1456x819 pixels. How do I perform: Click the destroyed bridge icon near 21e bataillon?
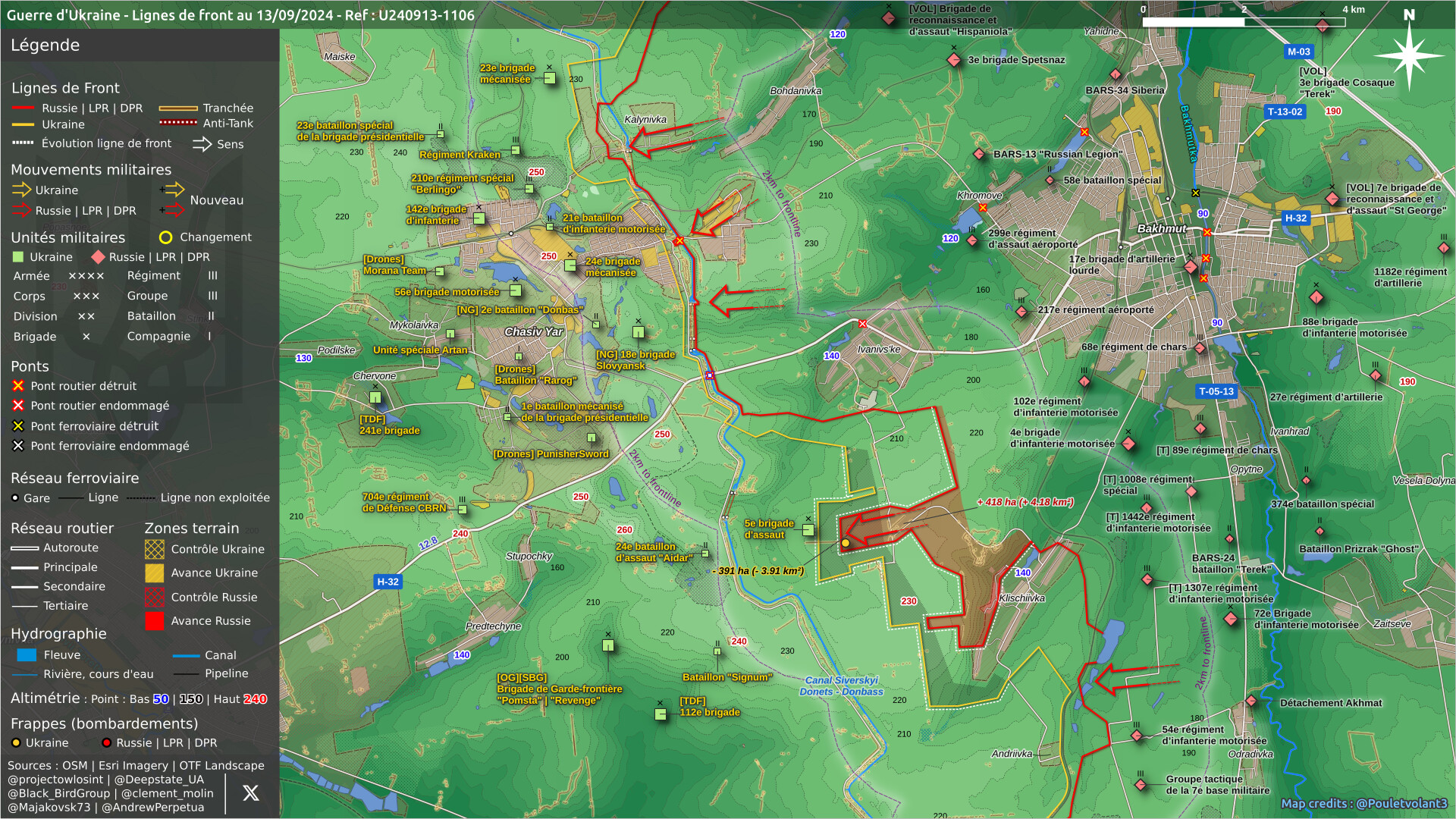click(679, 241)
